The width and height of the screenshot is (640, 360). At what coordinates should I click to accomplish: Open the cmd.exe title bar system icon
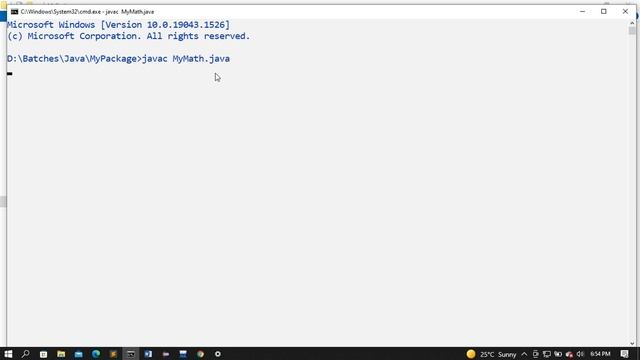pyautogui.click(x=15, y=11)
